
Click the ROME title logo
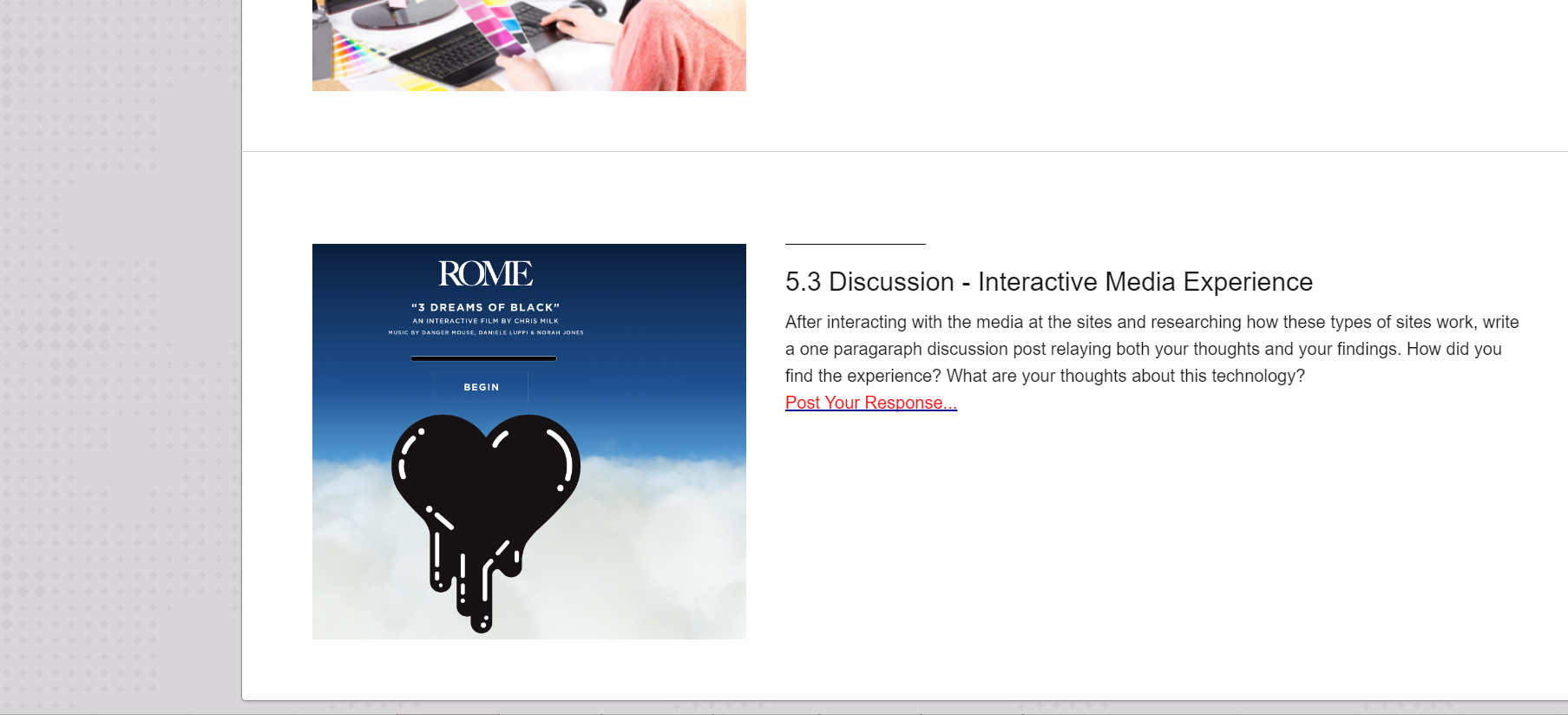485,274
